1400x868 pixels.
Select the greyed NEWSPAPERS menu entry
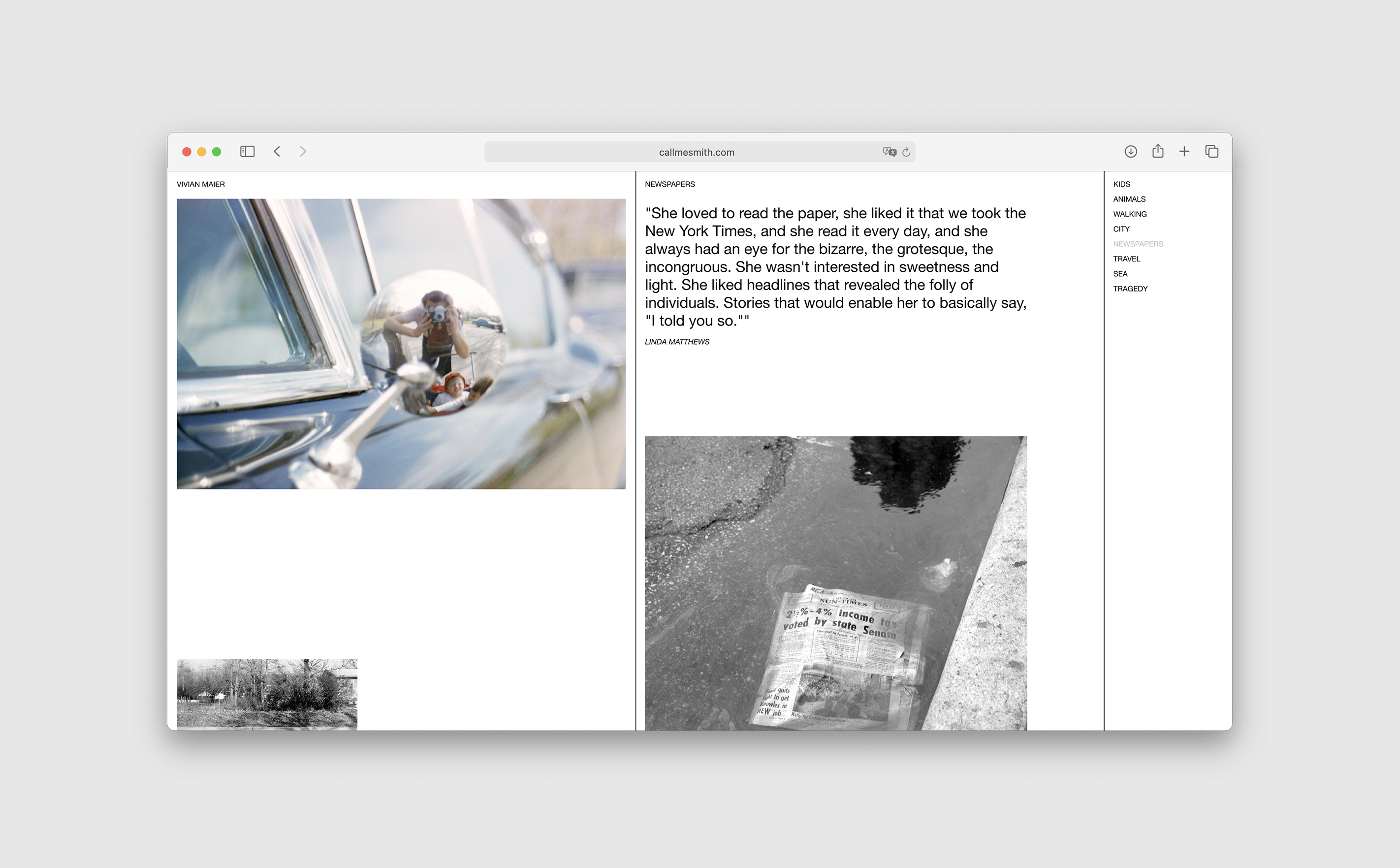pyautogui.click(x=1138, y=244)
